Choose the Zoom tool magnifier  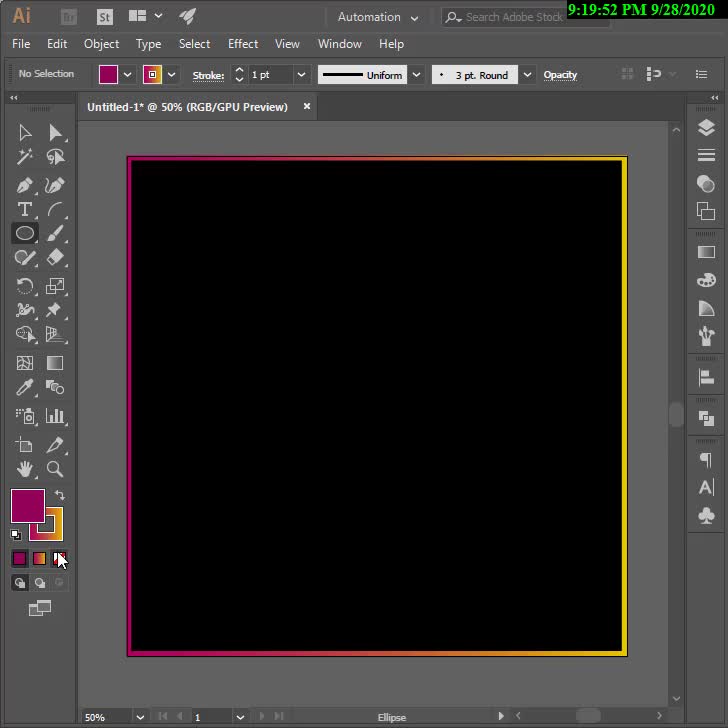55,469
